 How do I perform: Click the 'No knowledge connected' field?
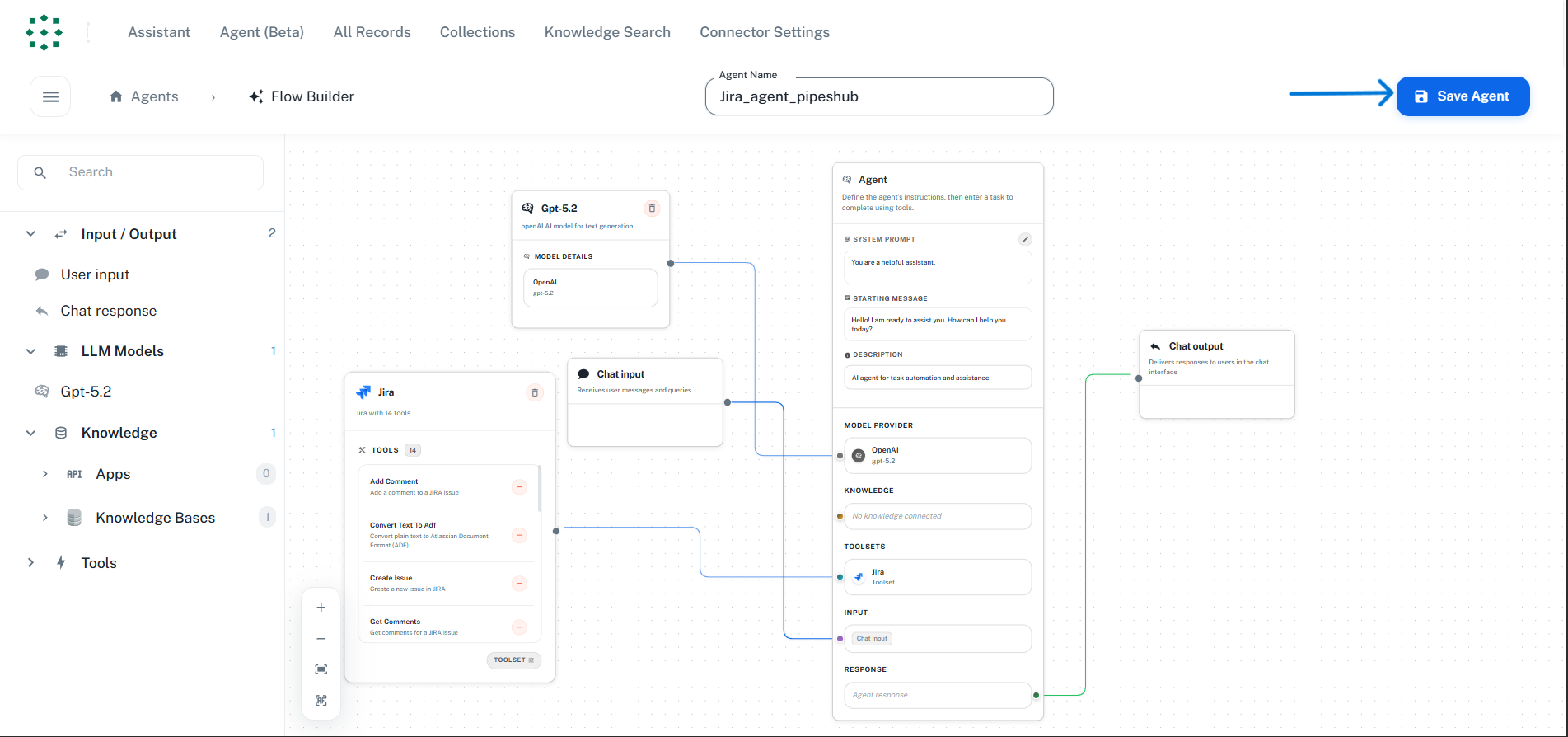[x=938, y=516]
